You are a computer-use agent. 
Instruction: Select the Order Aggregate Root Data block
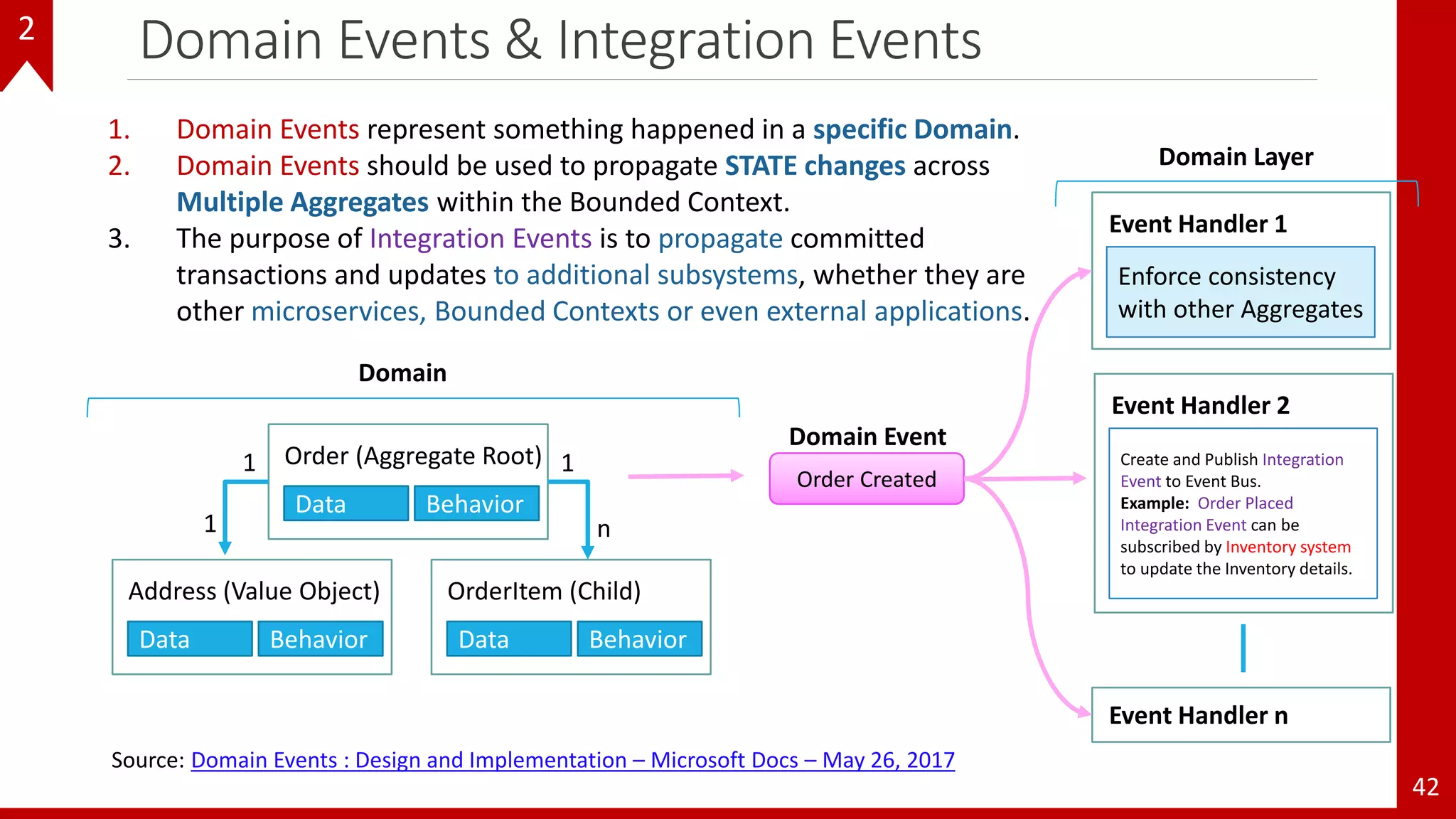[x=346, y=503]
